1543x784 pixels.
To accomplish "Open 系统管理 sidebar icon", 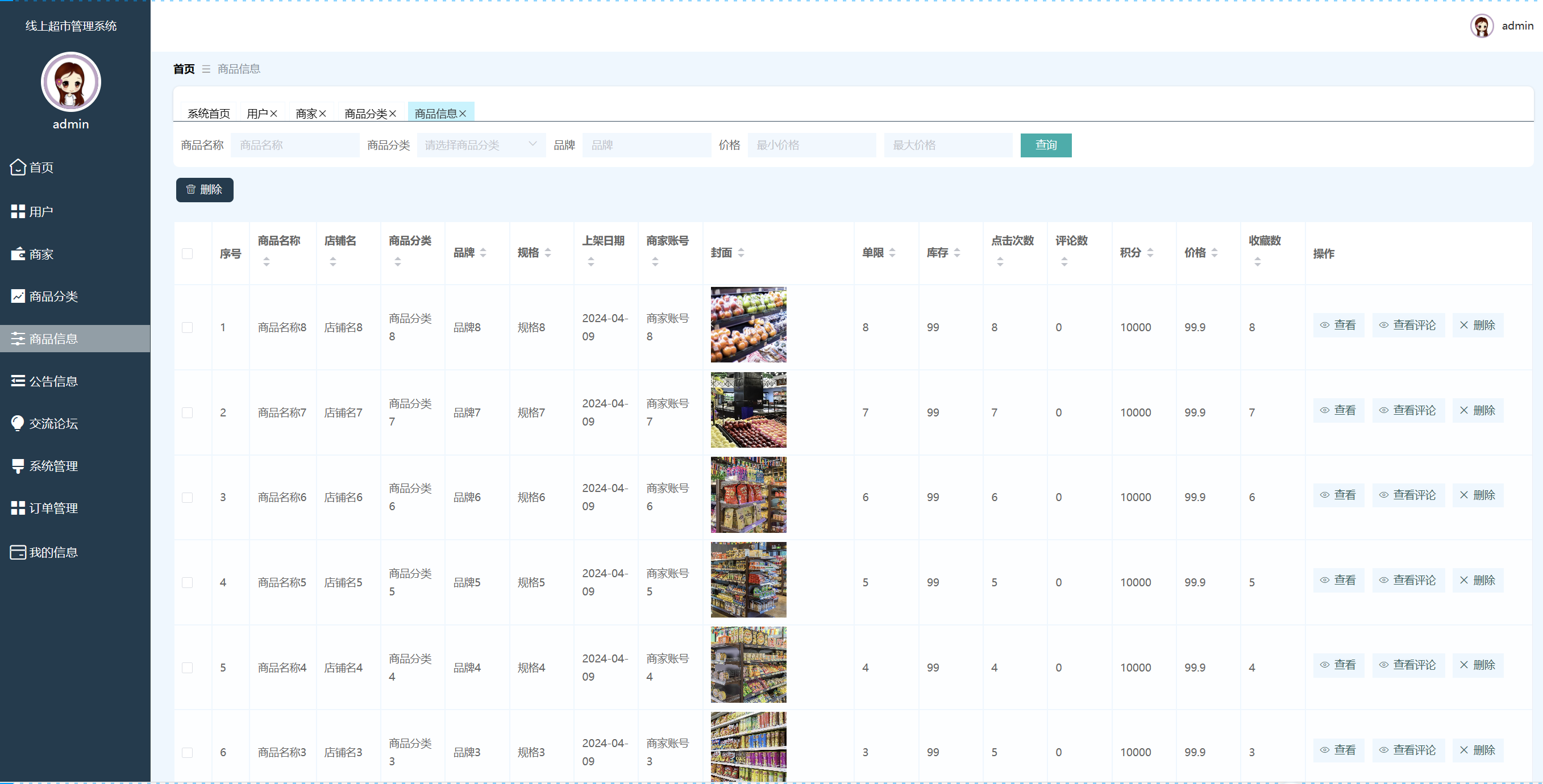I will [18, 465].
